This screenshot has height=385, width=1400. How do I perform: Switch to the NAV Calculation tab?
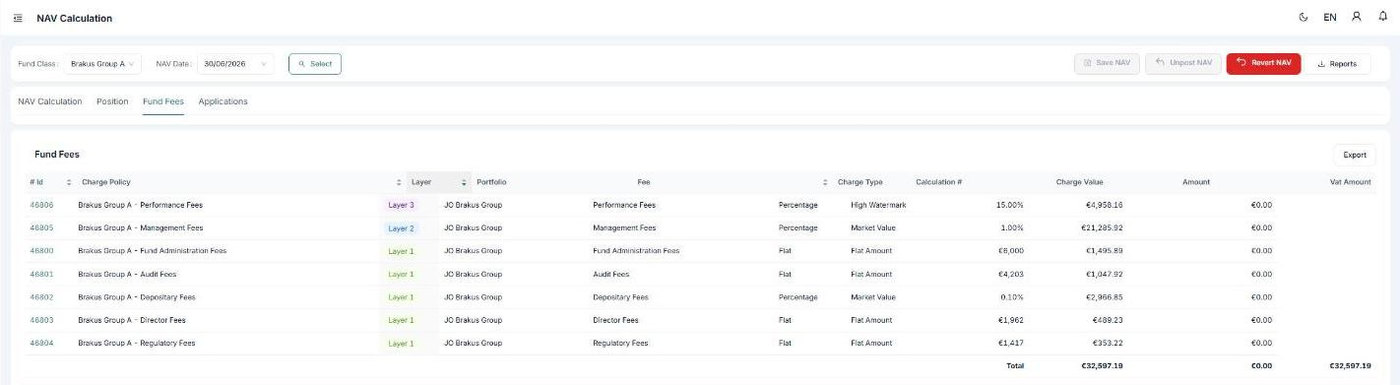(x=50, y=101)
